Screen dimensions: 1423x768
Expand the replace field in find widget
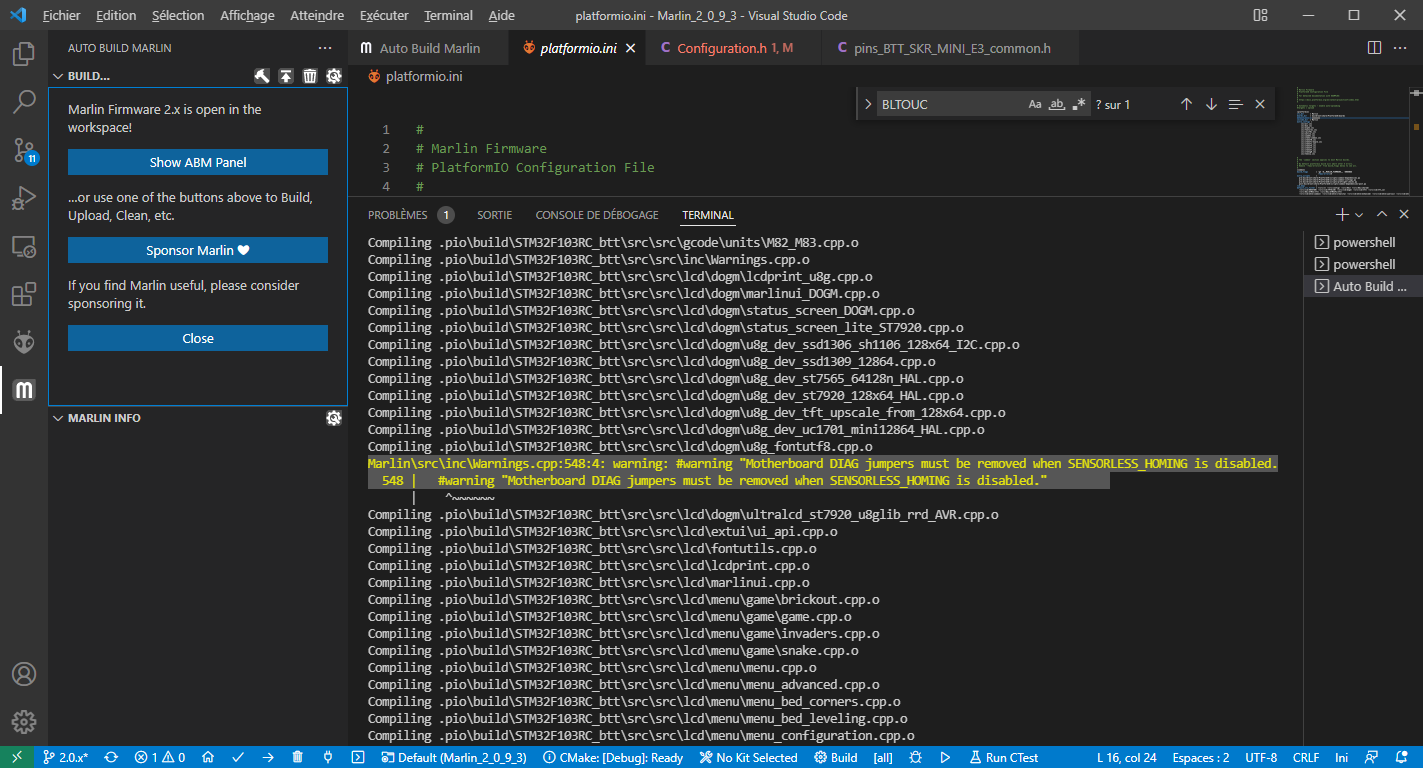tap(866, 104)
